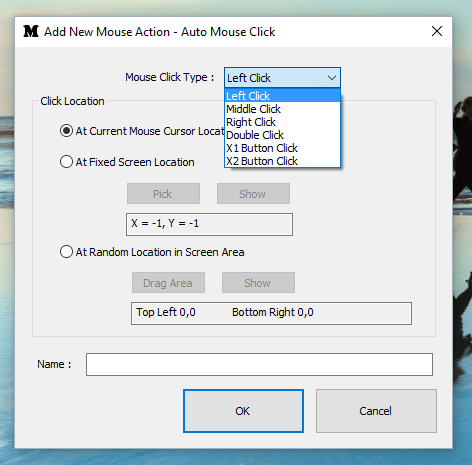Screen dimensions: 472x465
Task: Click Show button next to Pick
Action: [x=253, y=194]
